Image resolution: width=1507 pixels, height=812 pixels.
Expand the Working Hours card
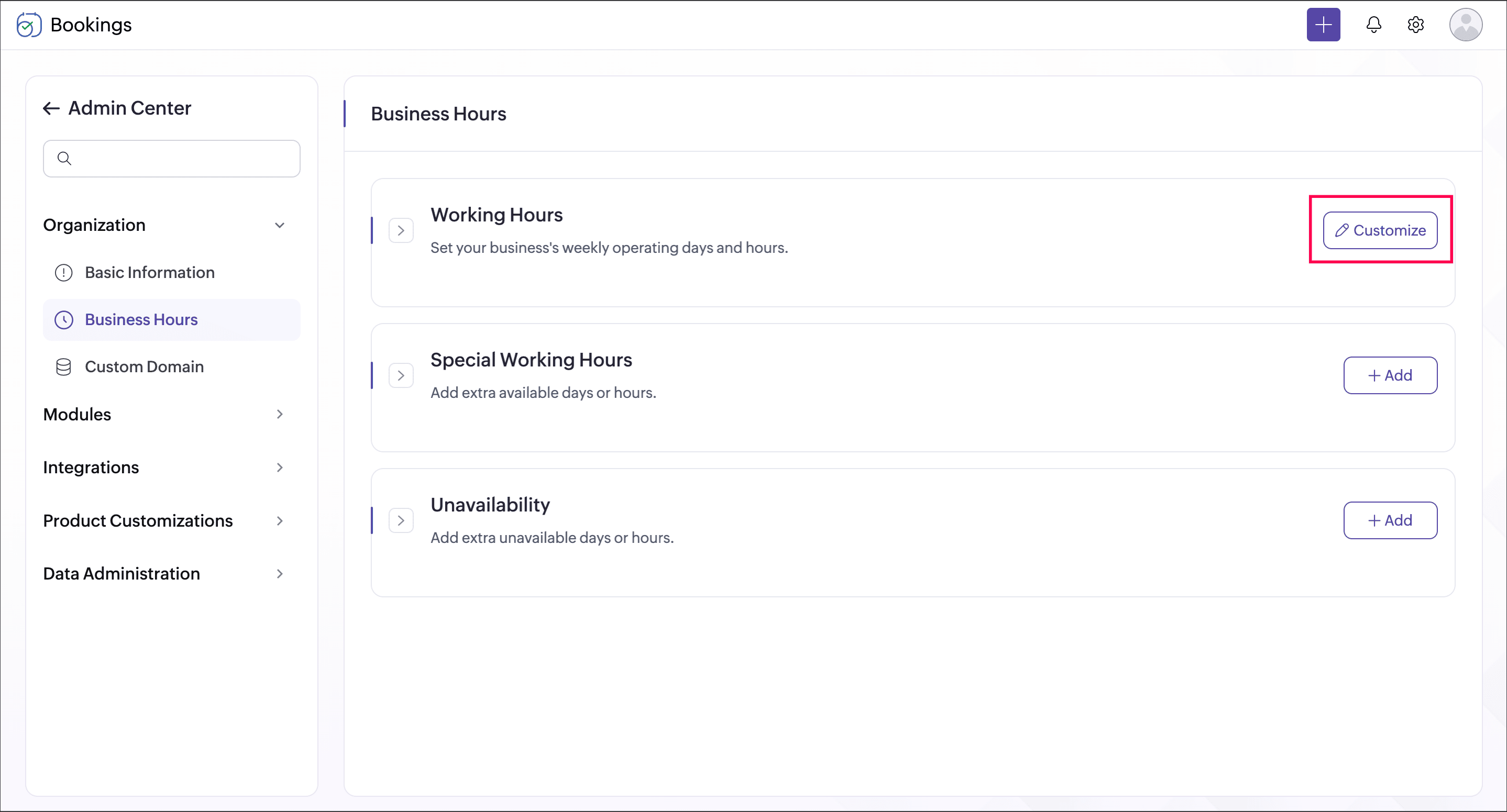(401, 230)
